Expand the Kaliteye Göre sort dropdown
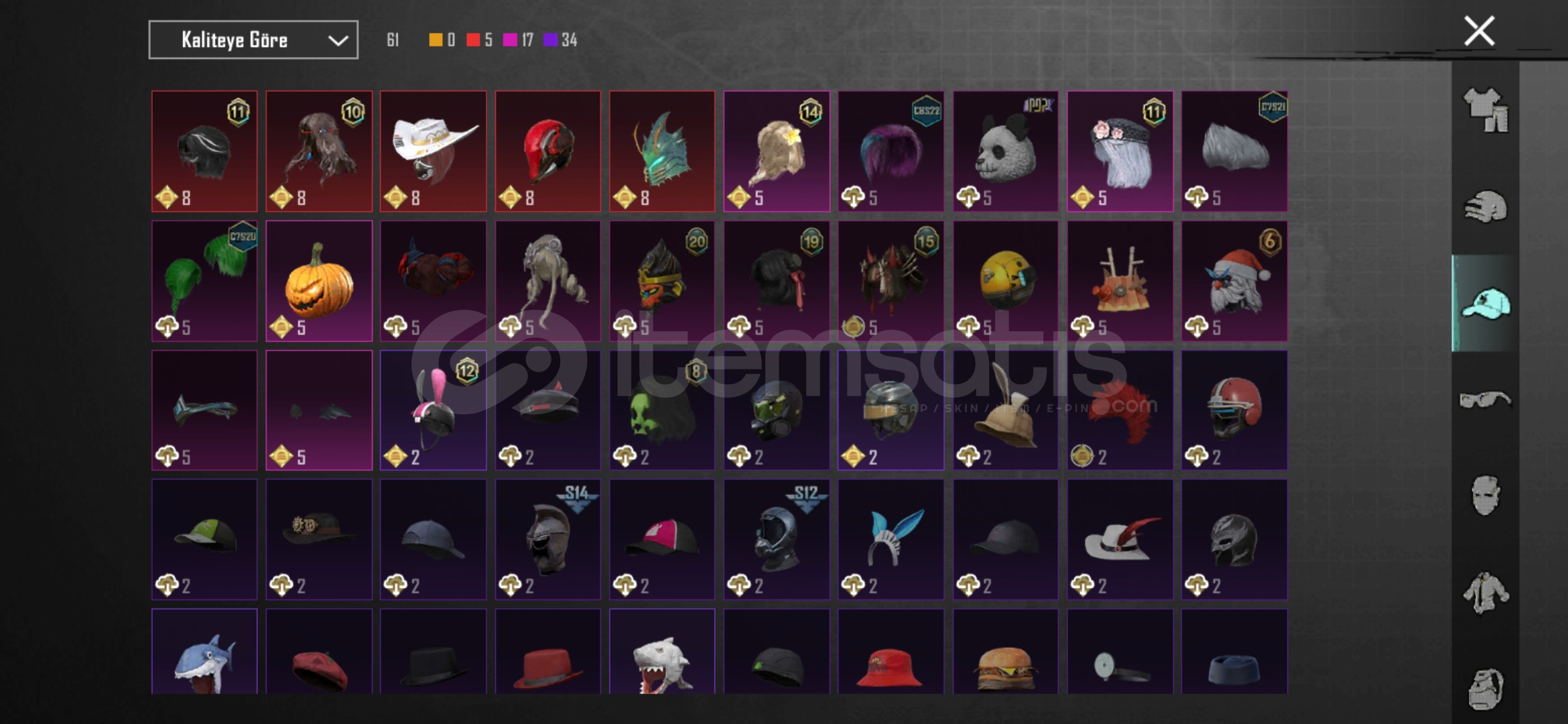The image size is (1568, 724). 253,40
